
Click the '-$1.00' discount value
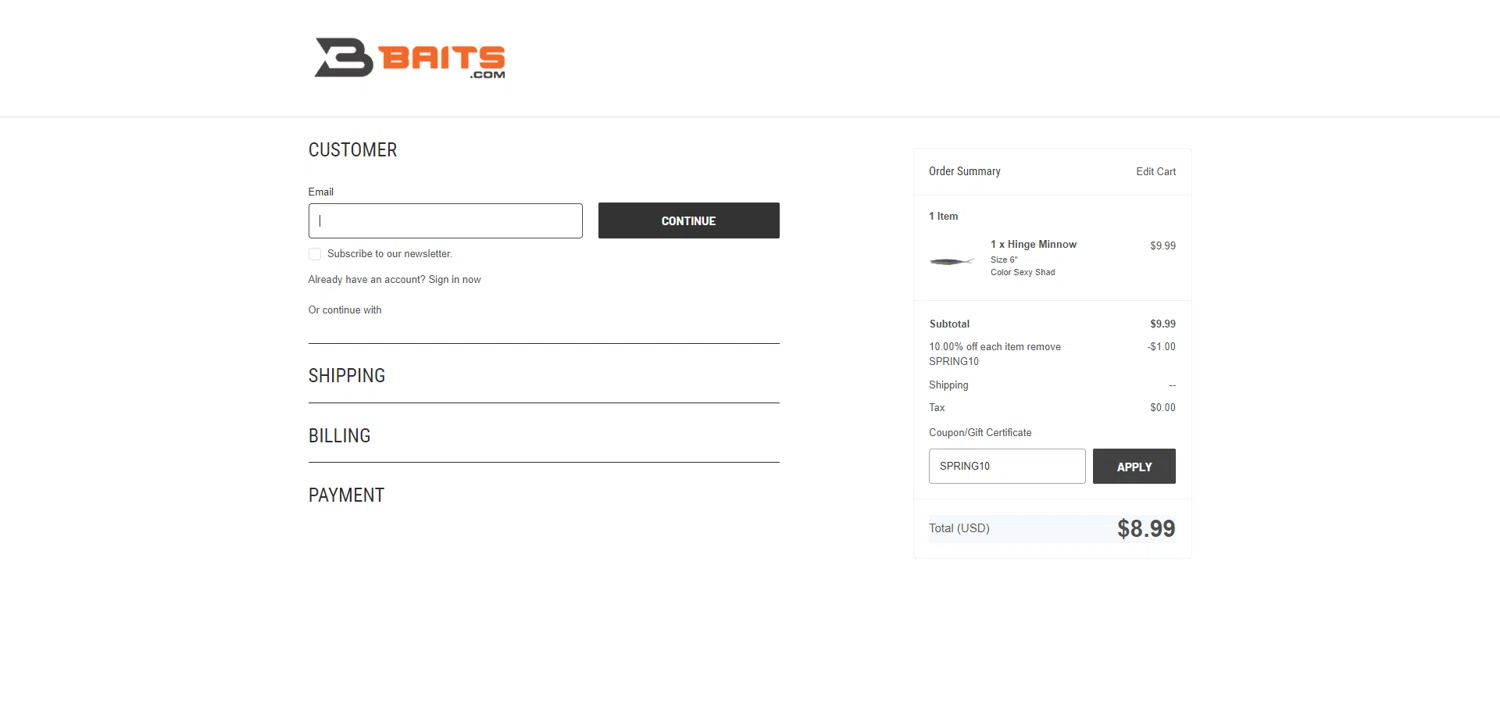[x=1161, y=347]
